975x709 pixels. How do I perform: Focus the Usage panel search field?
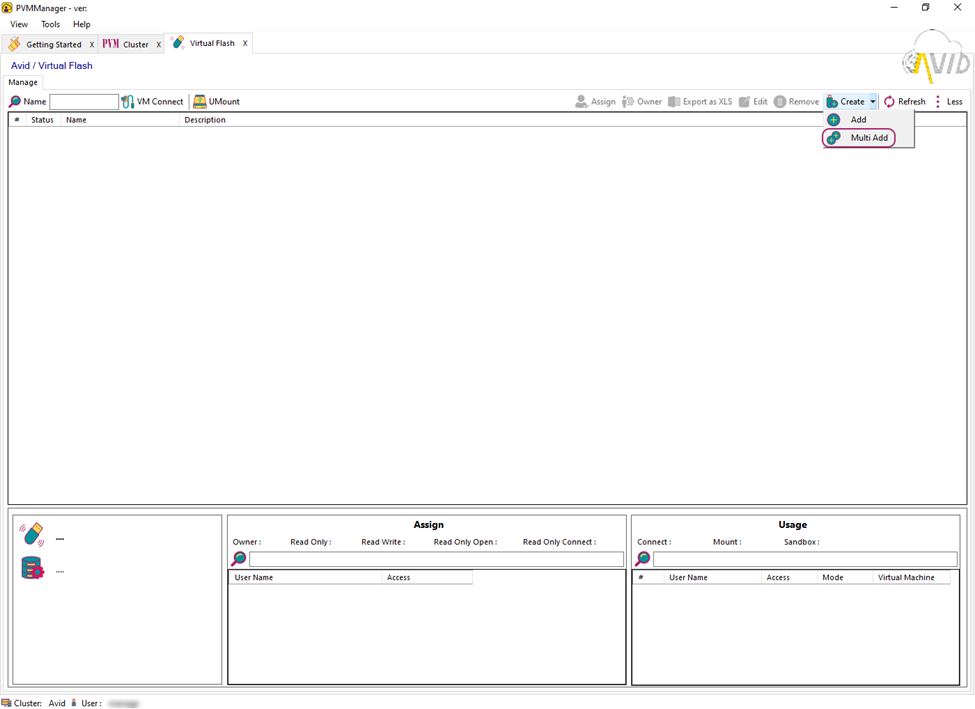805,559
